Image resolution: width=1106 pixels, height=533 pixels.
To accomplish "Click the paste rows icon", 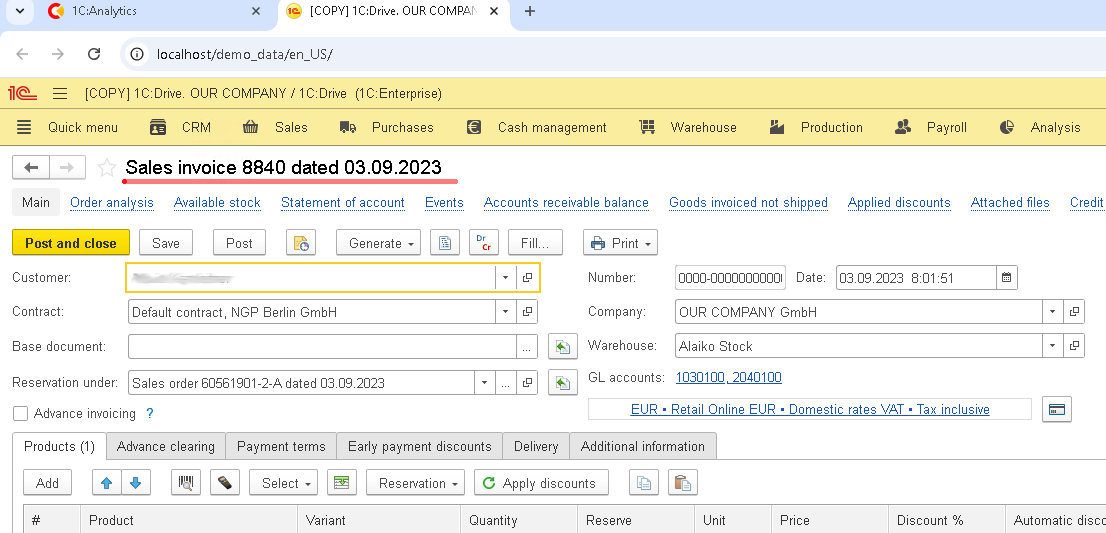I will tap(682, 483).
